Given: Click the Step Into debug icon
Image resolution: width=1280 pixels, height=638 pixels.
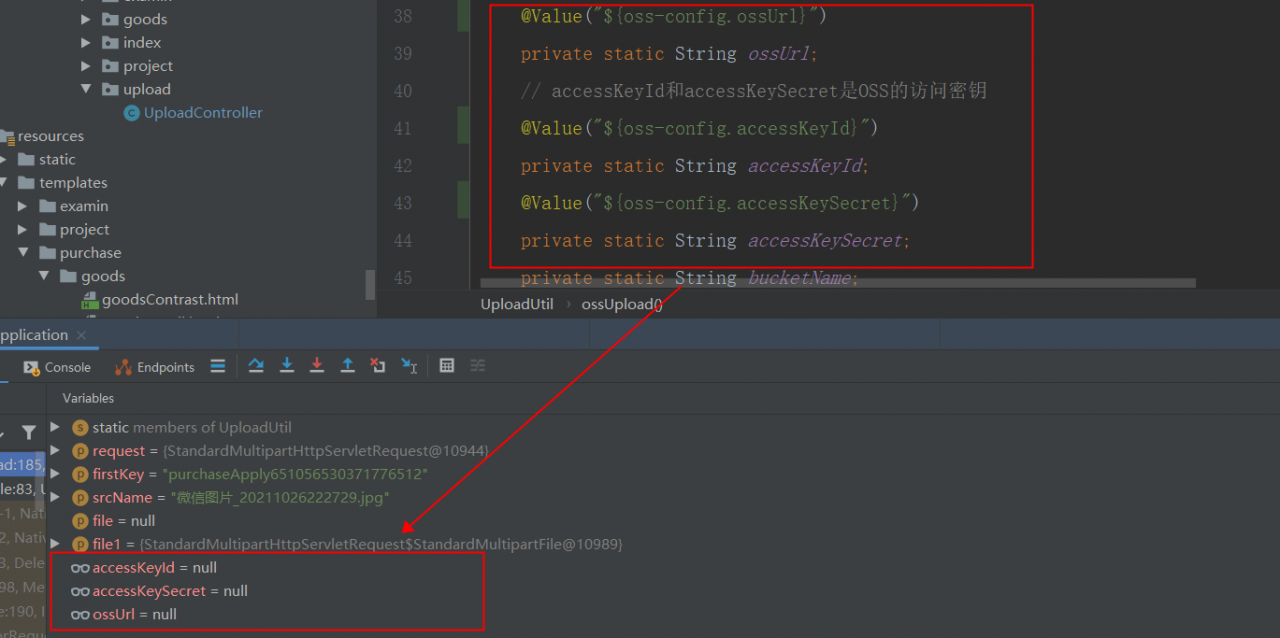Looking at the screenshot, I should 287,366.
